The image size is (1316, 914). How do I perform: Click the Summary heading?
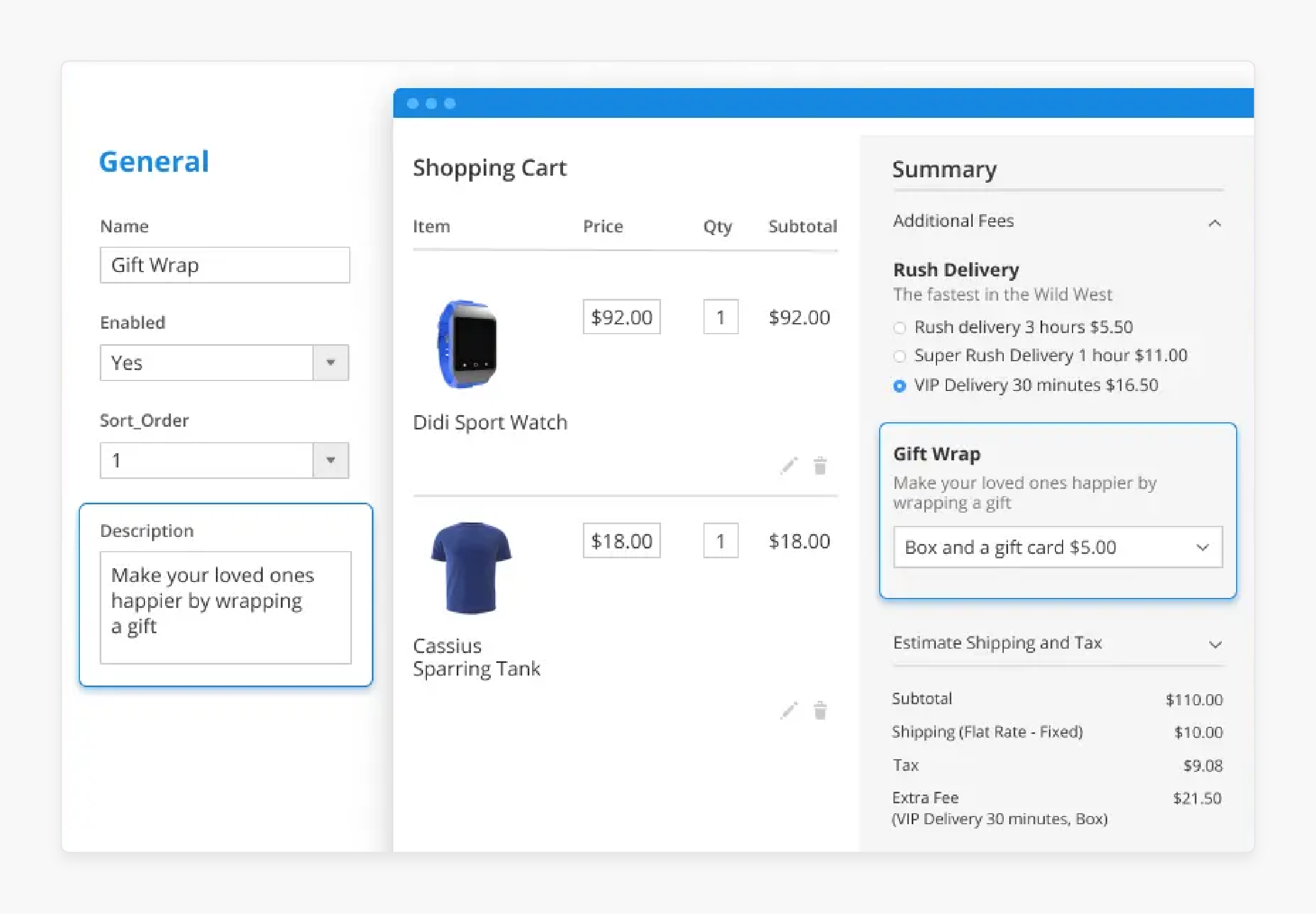pos(944,170)
